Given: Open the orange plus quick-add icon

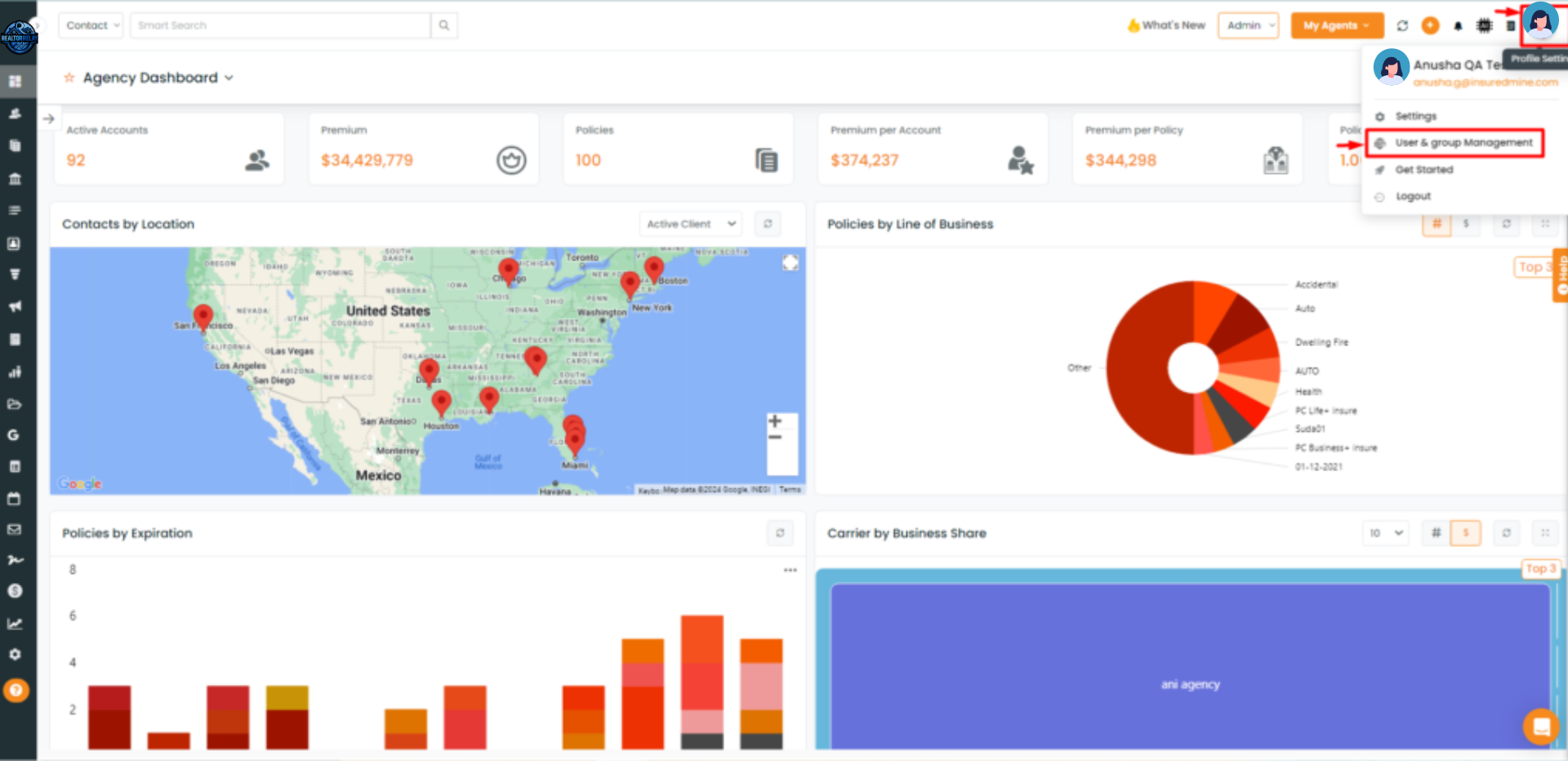Looking at the screenshot, I should (x=1430, y=25).
